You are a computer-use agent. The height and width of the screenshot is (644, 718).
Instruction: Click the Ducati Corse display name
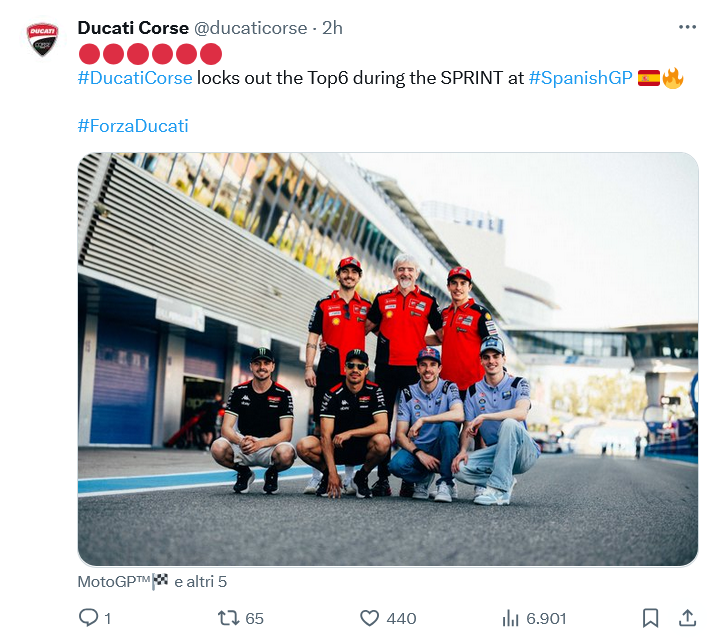(x=133, y=28)
